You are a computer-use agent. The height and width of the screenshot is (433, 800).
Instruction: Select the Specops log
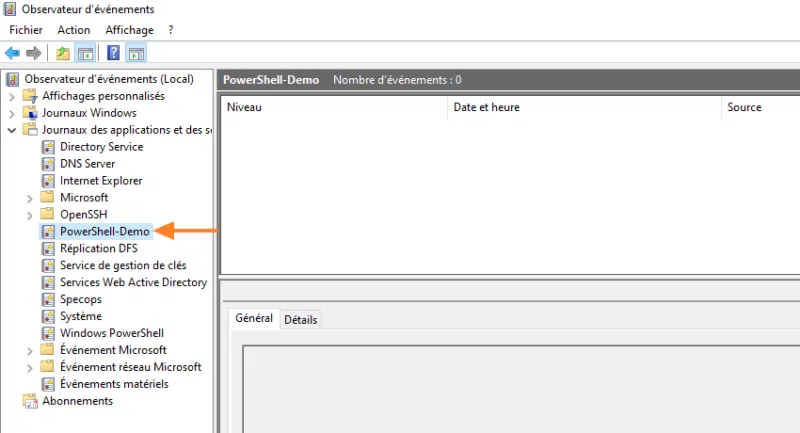(x=81, y=299)
